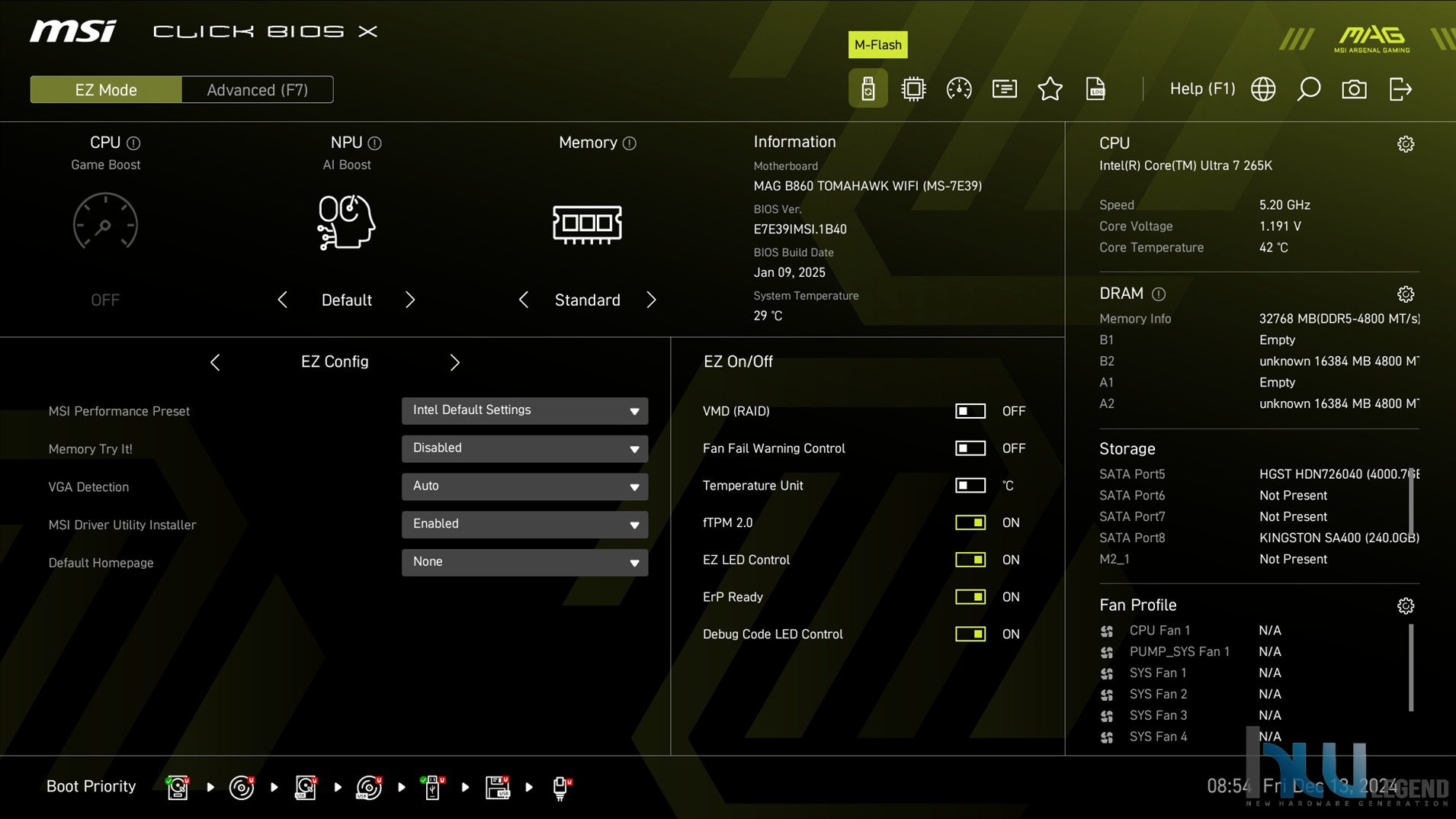Image resolution: width=1456 pixels, height=819 pixels.
Task: Click the CPU Game Boost info icon
Action: 133,143
